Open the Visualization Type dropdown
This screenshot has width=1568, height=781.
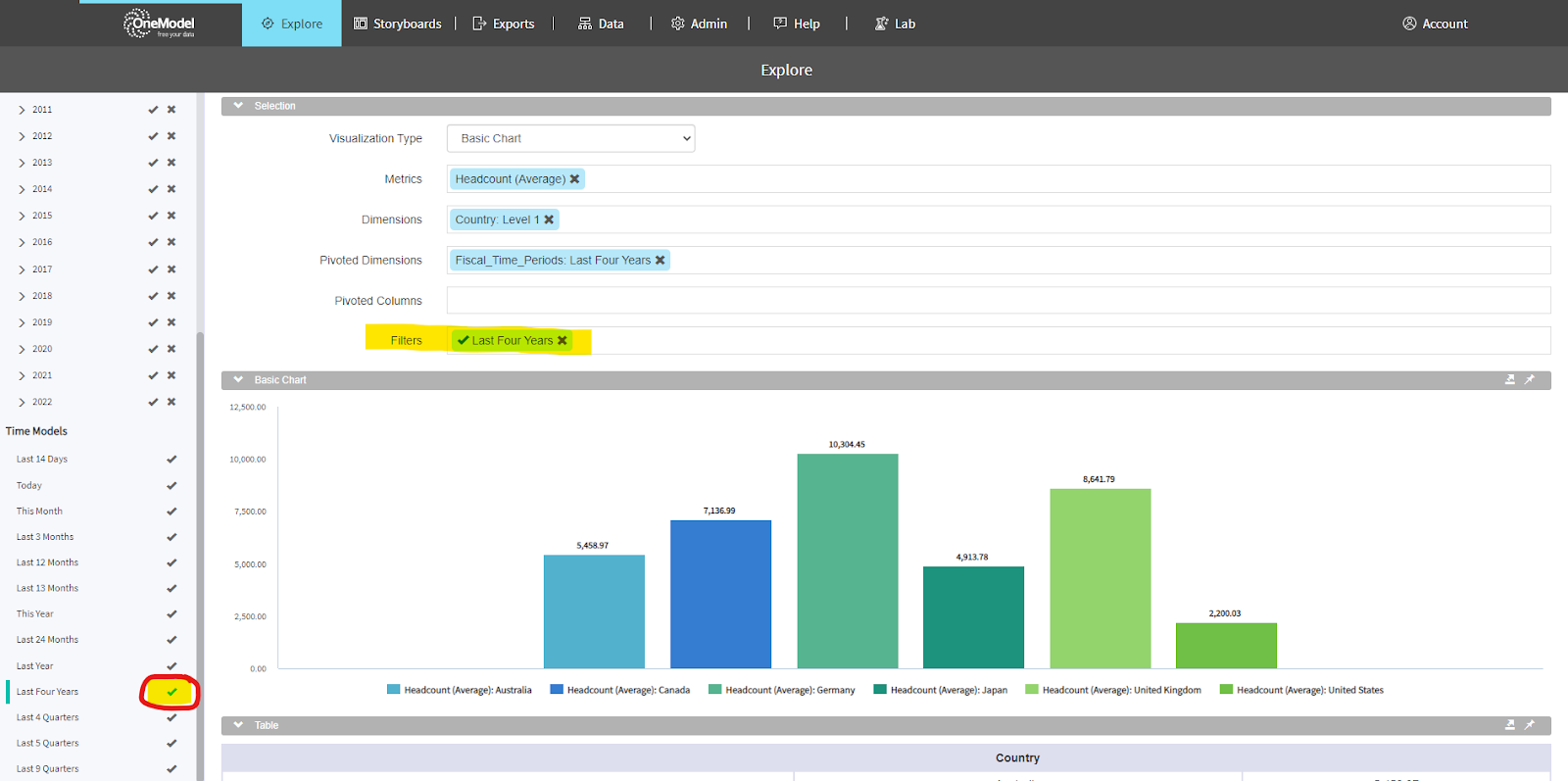click(570, 138)
